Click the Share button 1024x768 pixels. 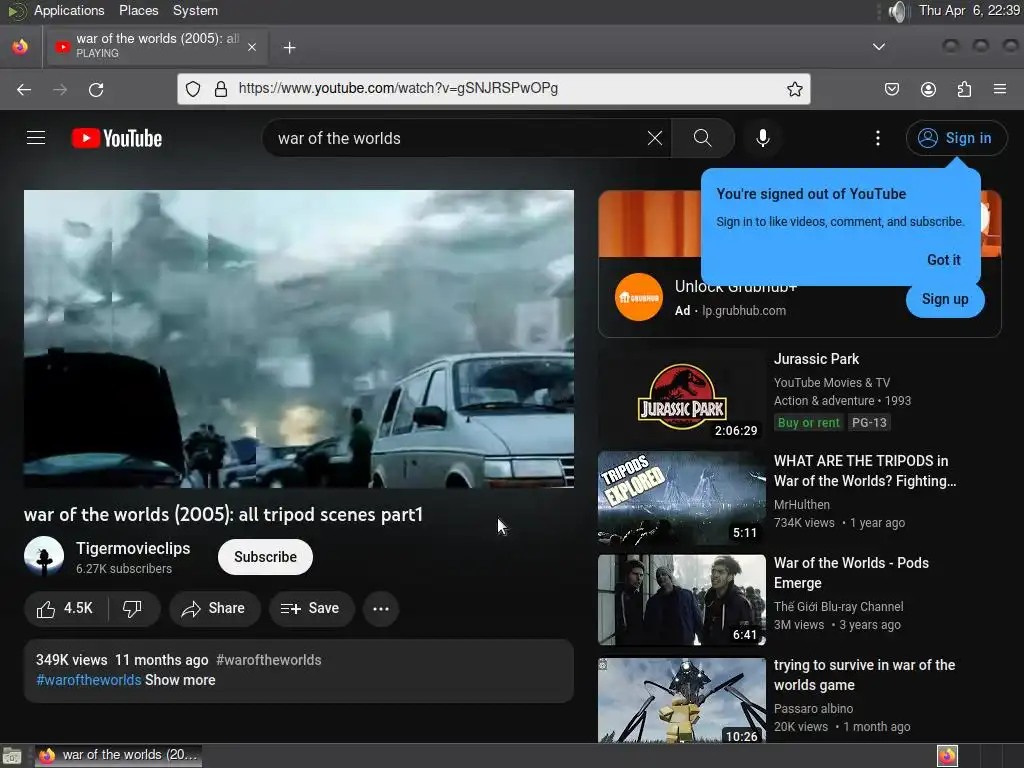[x=215, y=609]
